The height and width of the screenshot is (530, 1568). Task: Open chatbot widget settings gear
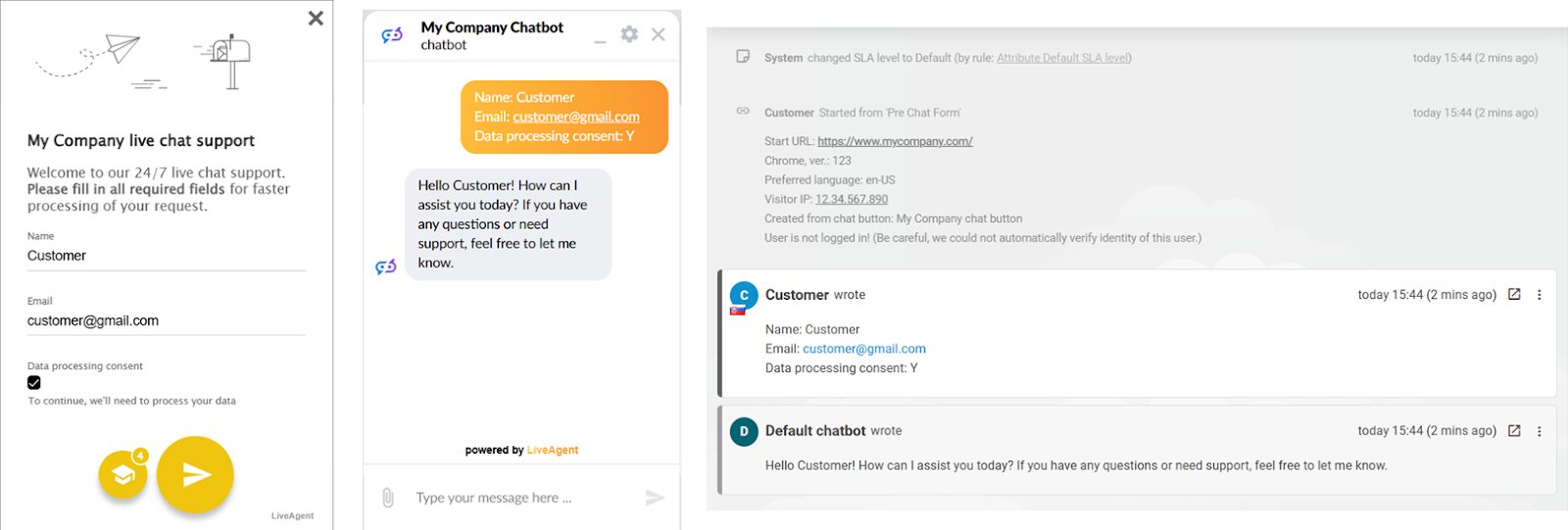point(629,34)
